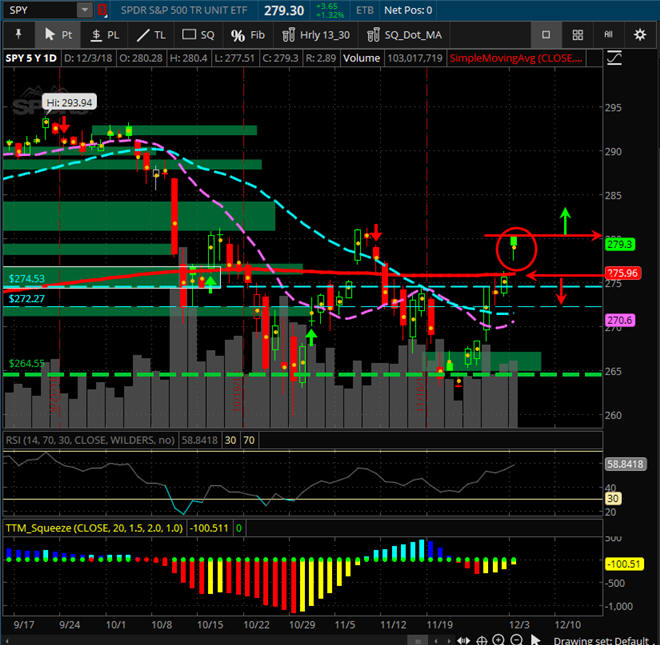Toggle the pin icon on drawing toolbar
The height and width of the screenshot is (645, 660).
coord(16,35)
